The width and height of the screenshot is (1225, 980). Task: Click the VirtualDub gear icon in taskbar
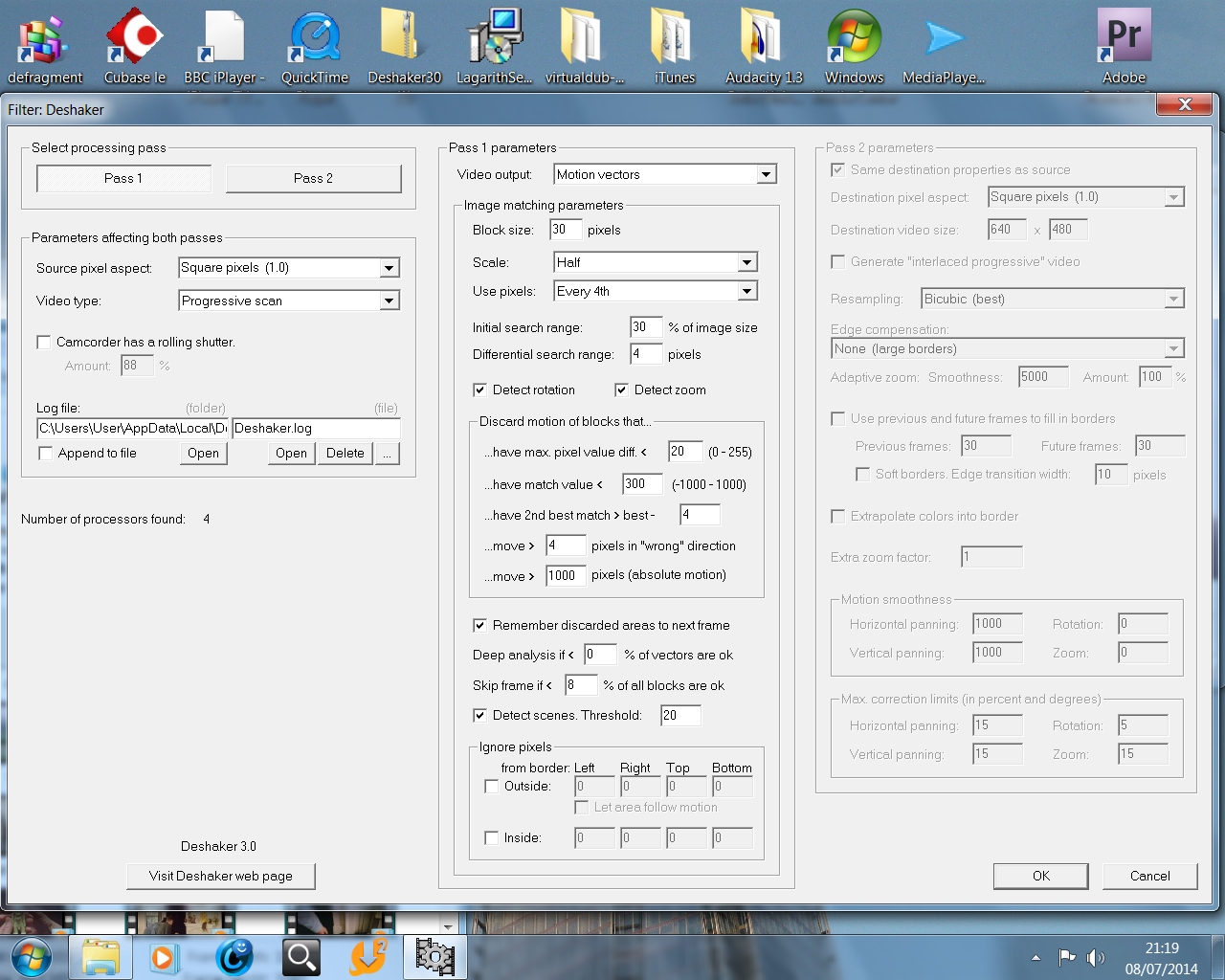(x=434, y=956)
